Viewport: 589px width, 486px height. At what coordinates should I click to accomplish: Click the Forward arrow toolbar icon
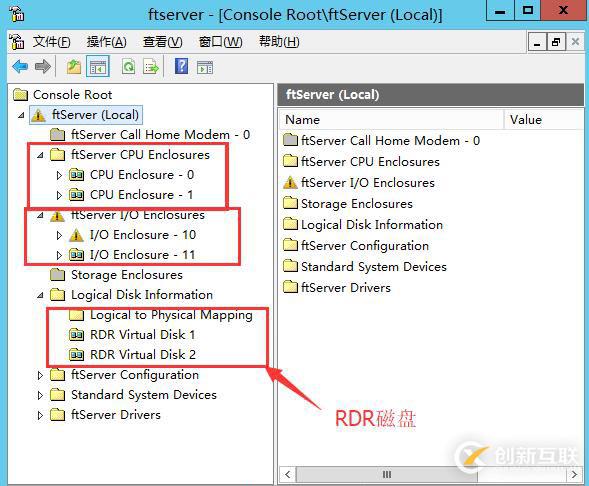42,67
